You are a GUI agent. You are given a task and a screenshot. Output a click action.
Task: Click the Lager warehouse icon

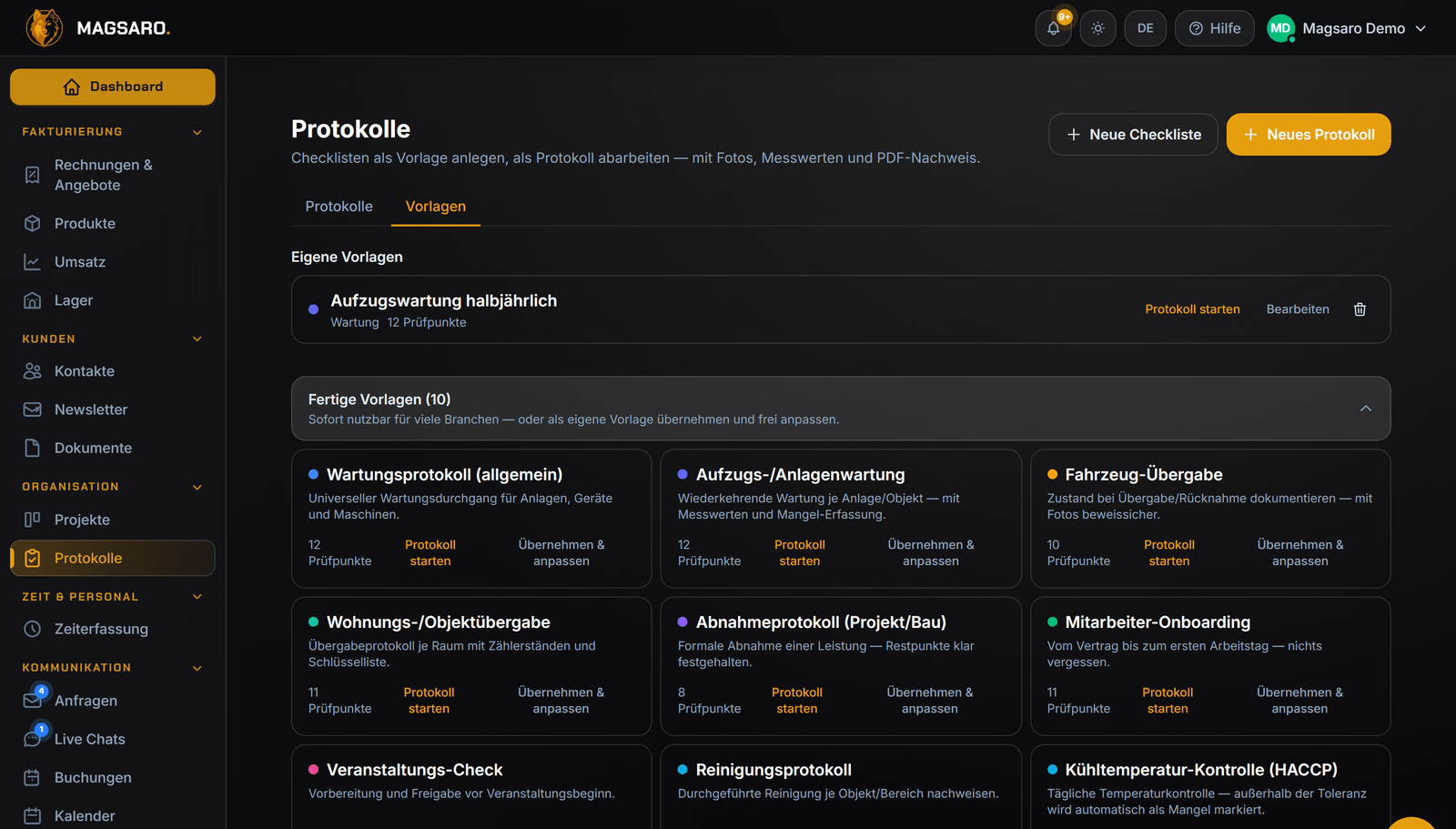tap(32, 300)
